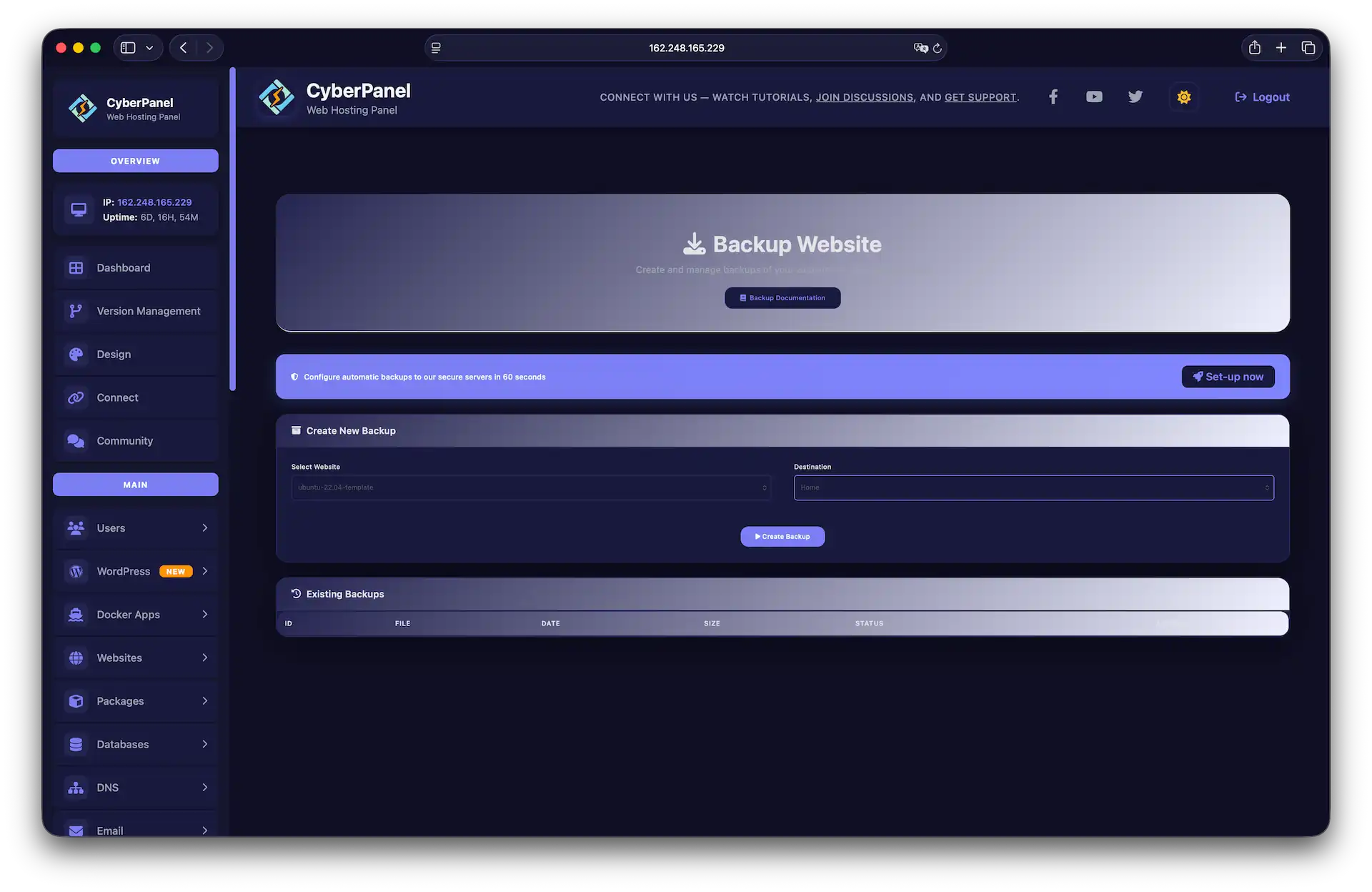
Task: Click the Connect sidebar item
Action: [116, 397]
